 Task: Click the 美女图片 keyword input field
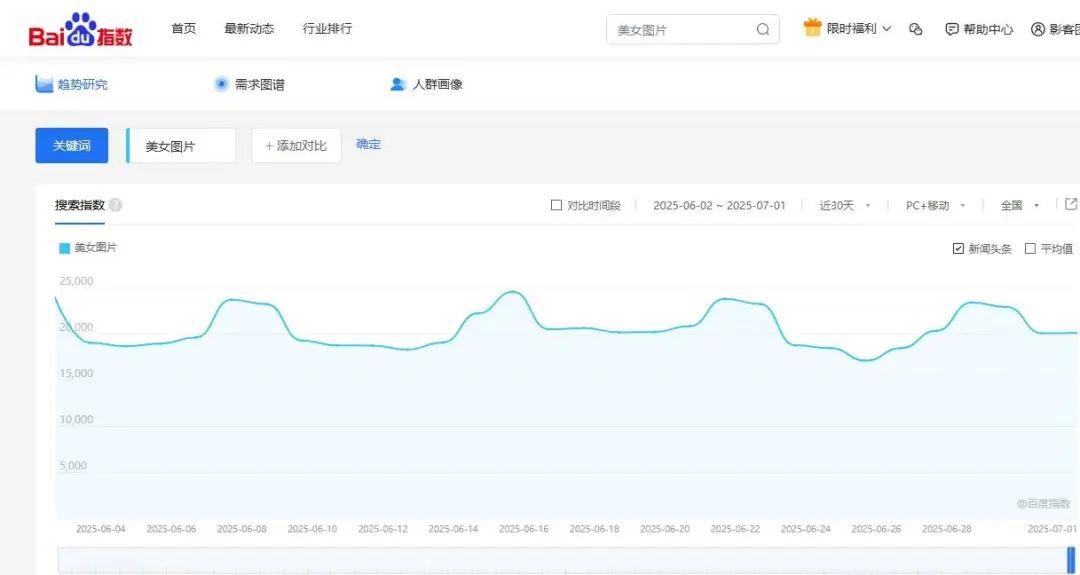[182, 146]
